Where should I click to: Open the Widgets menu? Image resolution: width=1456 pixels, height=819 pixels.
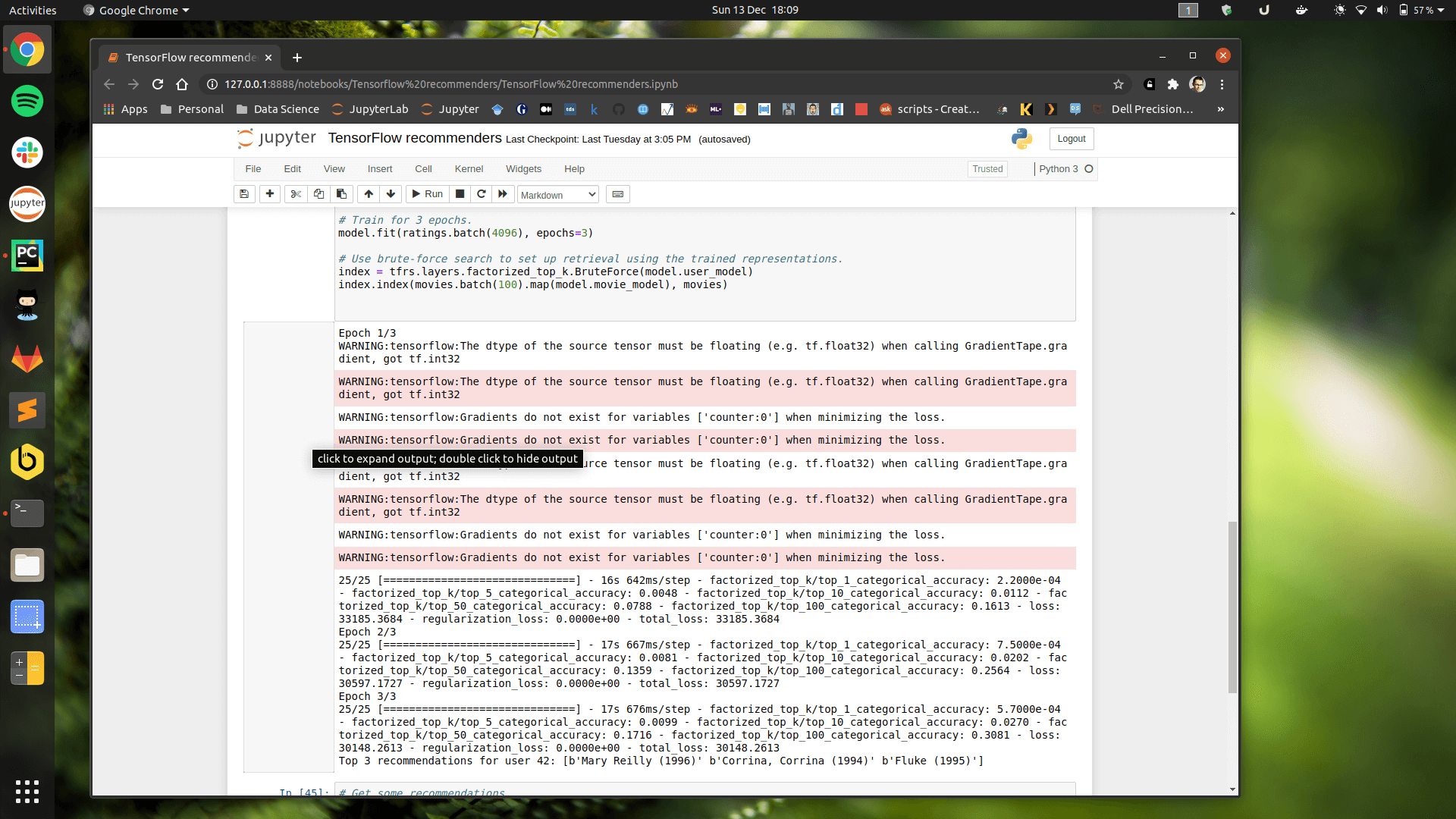[x=523, y=169]
